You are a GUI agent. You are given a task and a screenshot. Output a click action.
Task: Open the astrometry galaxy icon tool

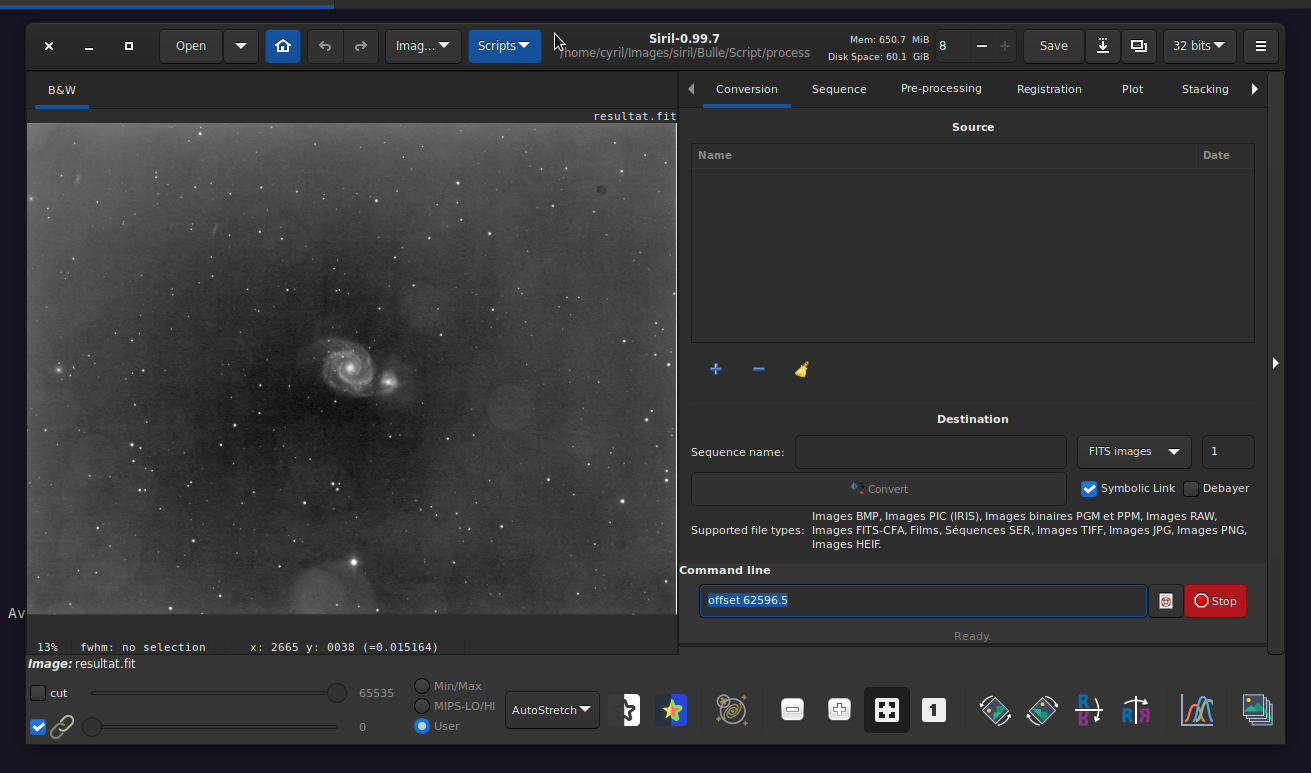tap(732, 710)
